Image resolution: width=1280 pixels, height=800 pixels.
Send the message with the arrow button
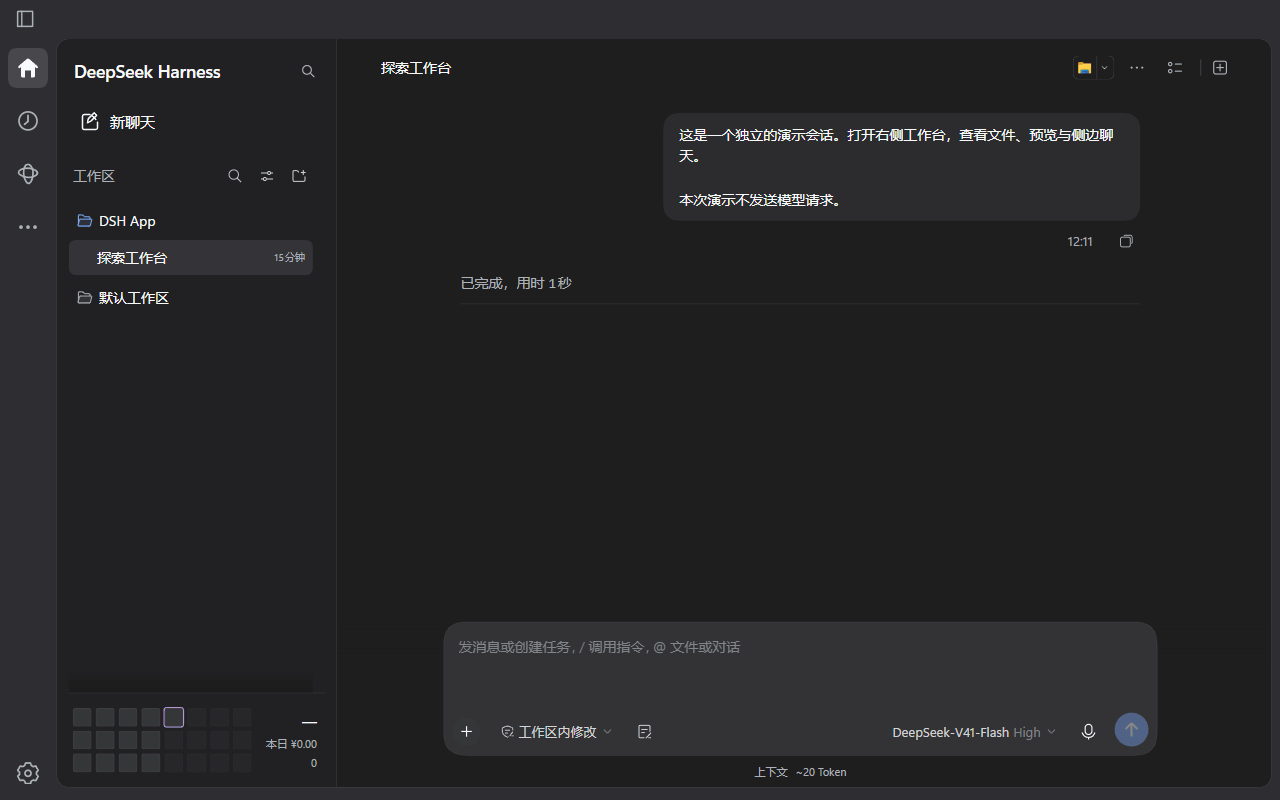coord(1132,730)
